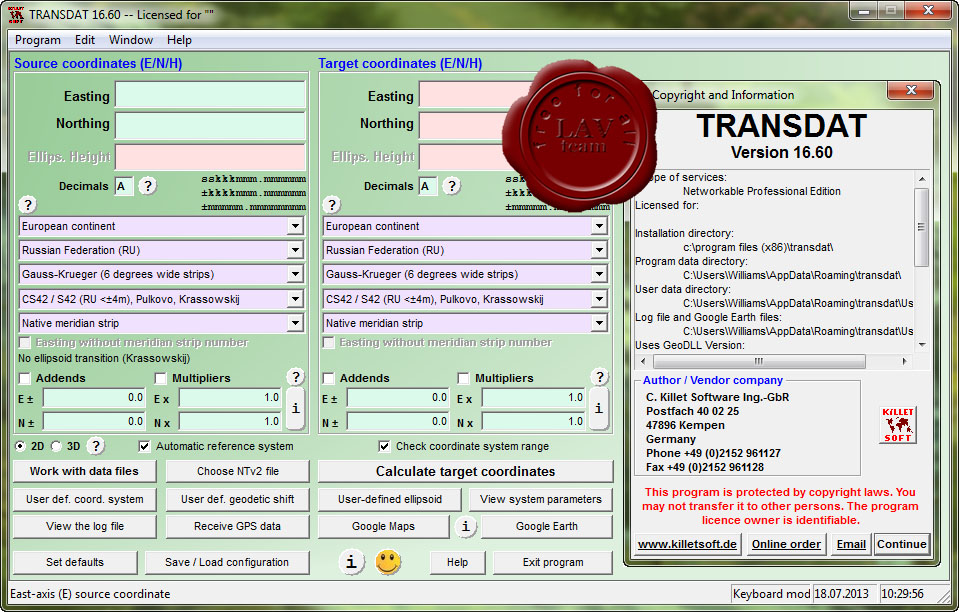Open the Help menu

[179, 40]
